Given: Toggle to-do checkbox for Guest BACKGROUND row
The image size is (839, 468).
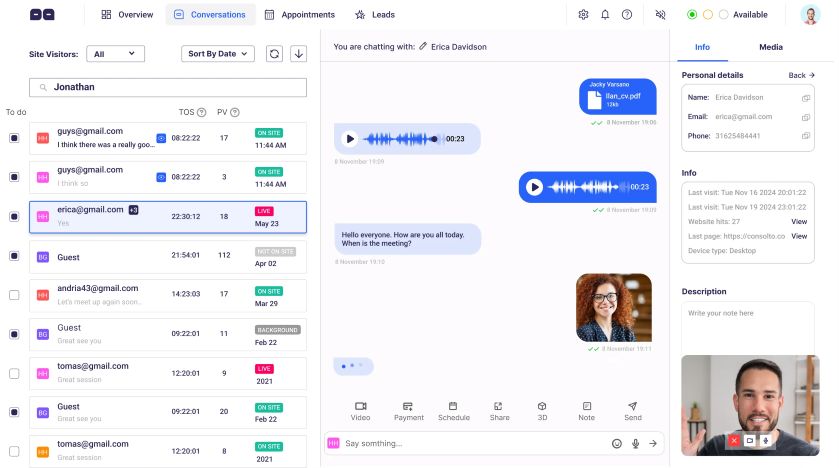Looking at the screenshot, I should (14, 334).
